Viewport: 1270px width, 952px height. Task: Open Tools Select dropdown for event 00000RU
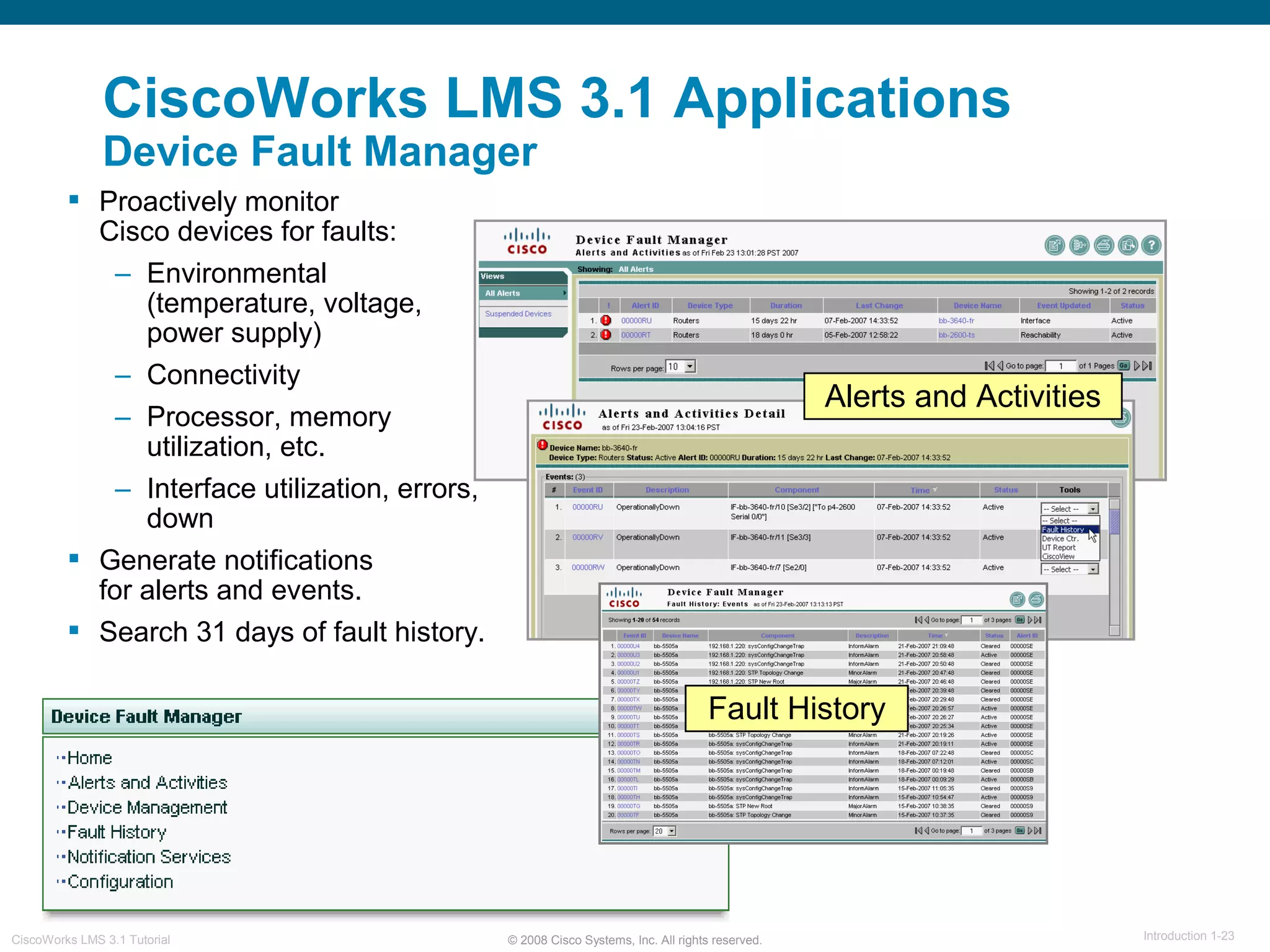pos(1070,509)
